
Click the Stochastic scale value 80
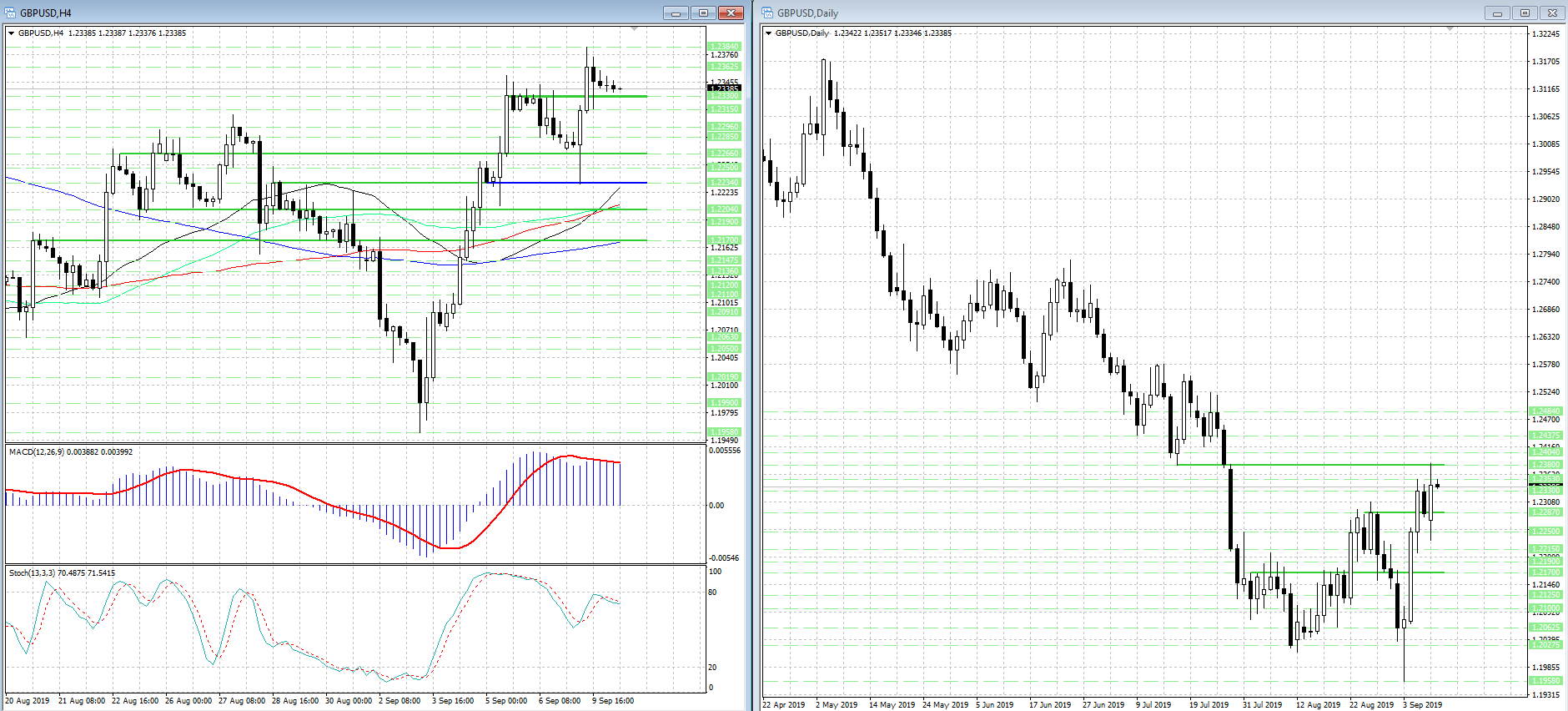tap(712, 592)
